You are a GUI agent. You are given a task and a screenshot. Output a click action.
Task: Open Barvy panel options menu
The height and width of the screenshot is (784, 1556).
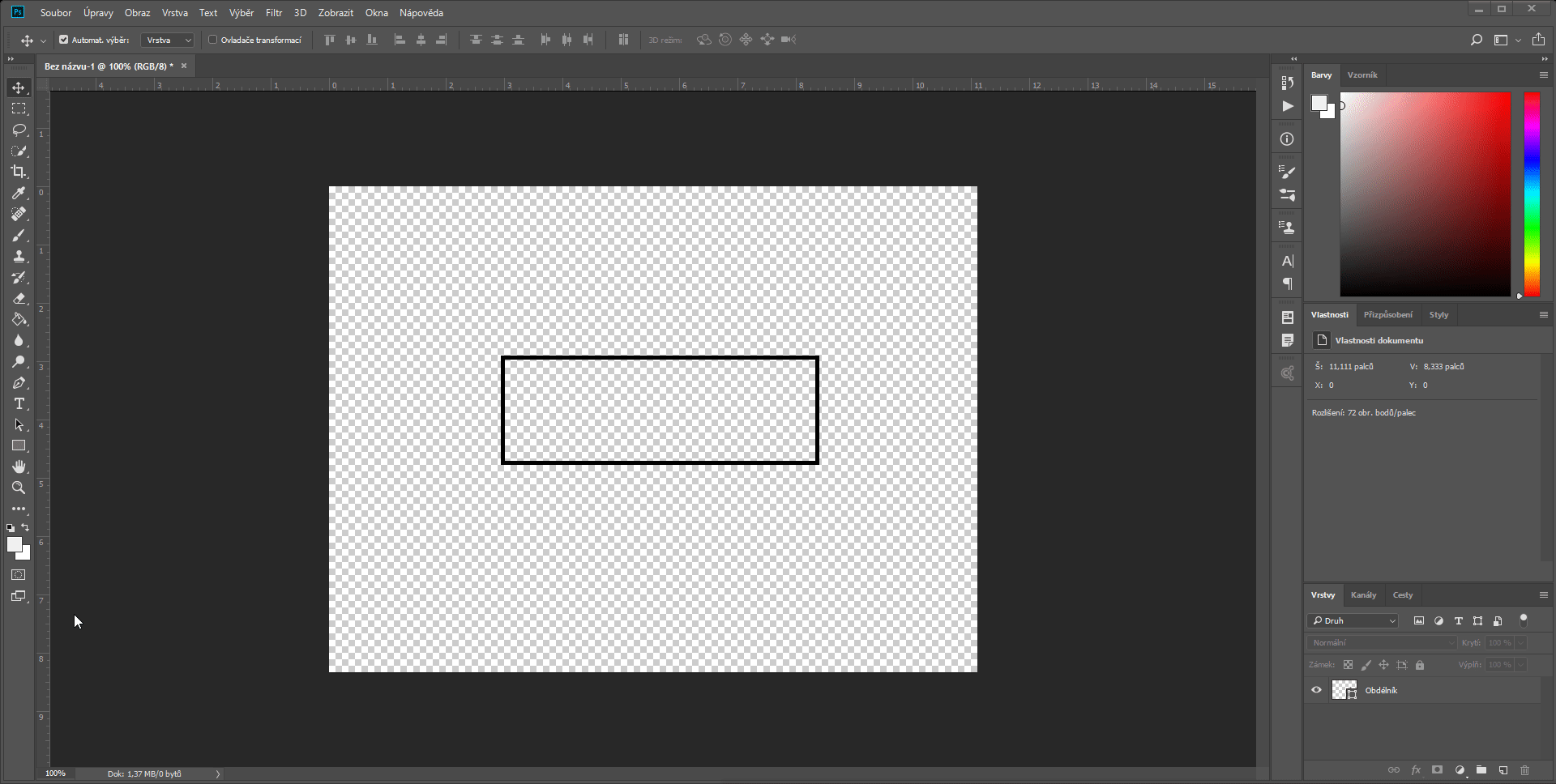click(1543, 75)
